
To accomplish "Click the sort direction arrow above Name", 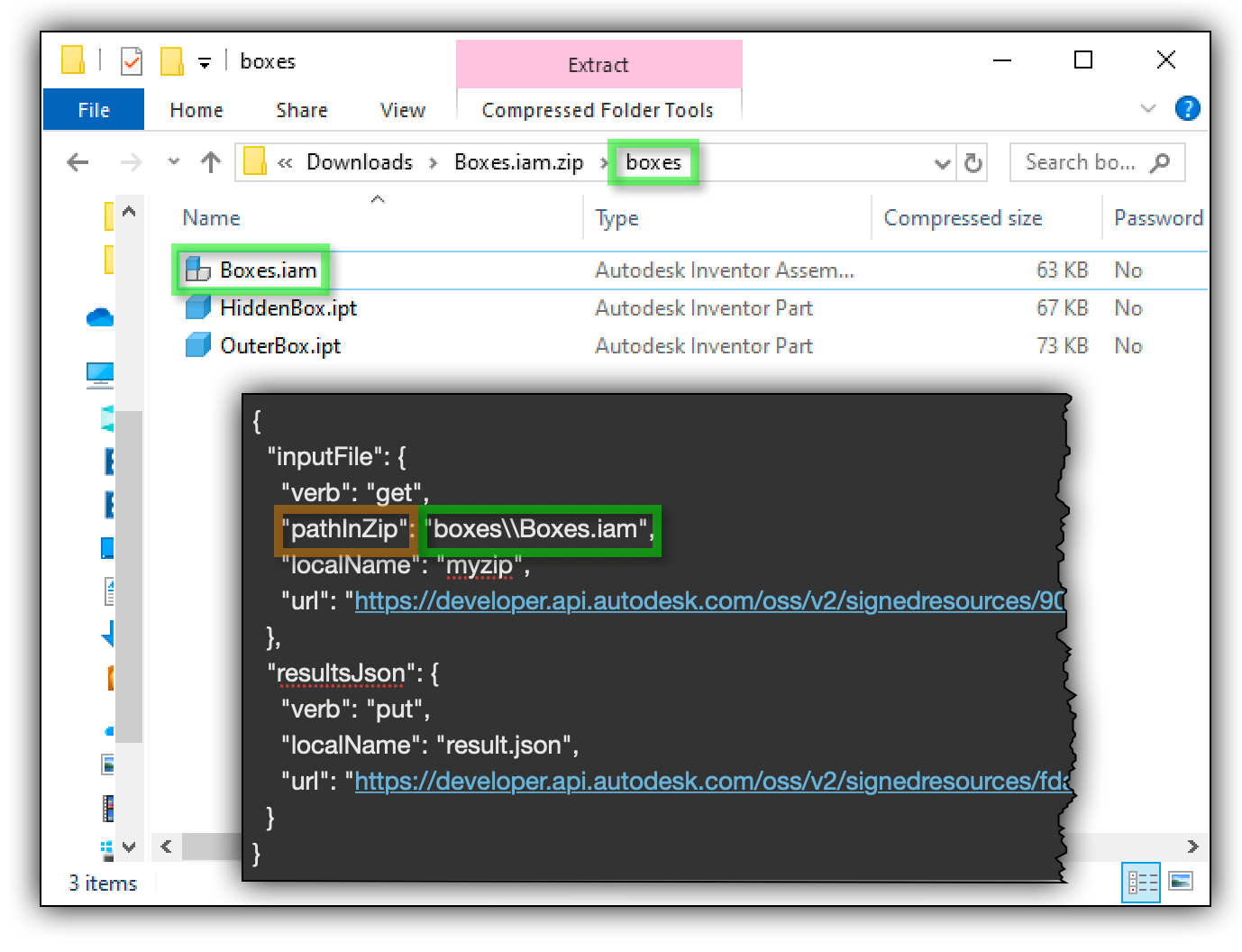I will (x=378, y=198).
